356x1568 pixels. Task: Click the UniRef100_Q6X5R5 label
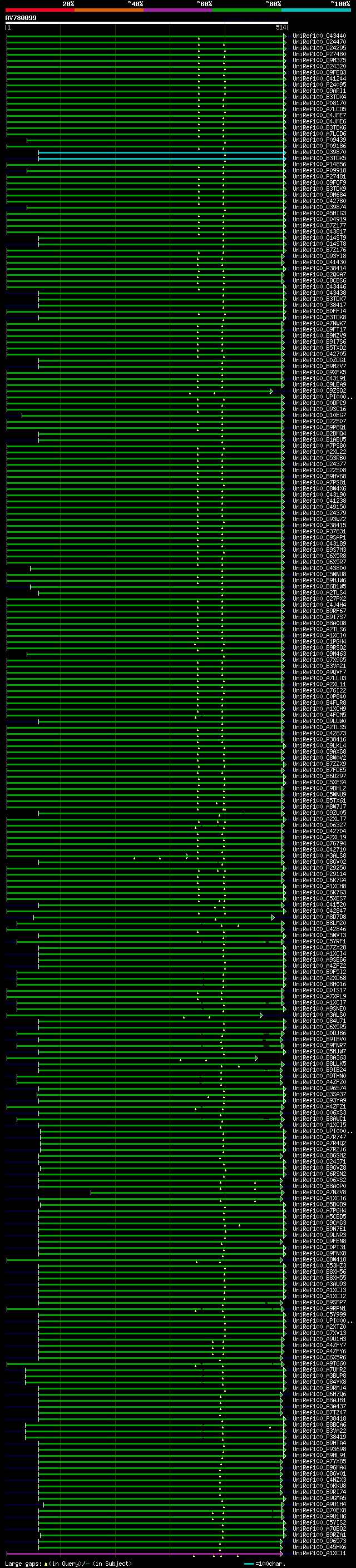click(x=319, y=1027)
